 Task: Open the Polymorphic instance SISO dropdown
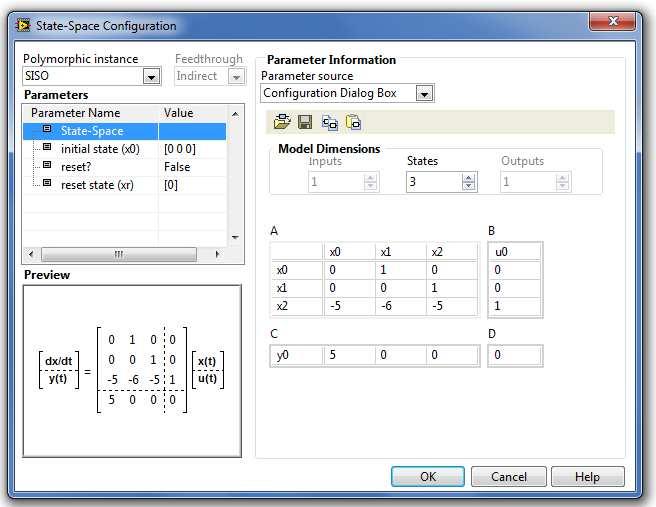[151, 77]
